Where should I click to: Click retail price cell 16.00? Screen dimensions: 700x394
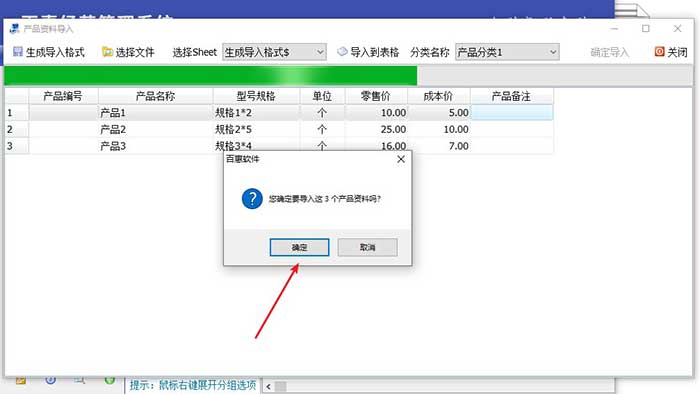click(376, 146)
